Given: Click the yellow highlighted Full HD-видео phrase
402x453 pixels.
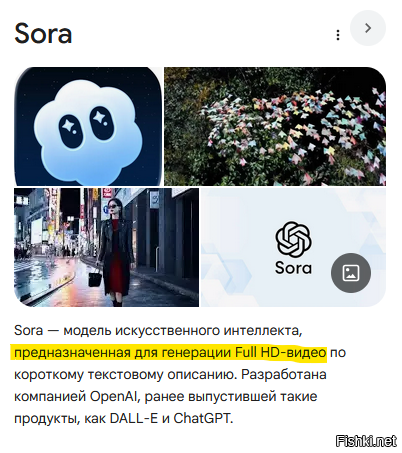Looking at the screenshot, I should pos(281,352).
